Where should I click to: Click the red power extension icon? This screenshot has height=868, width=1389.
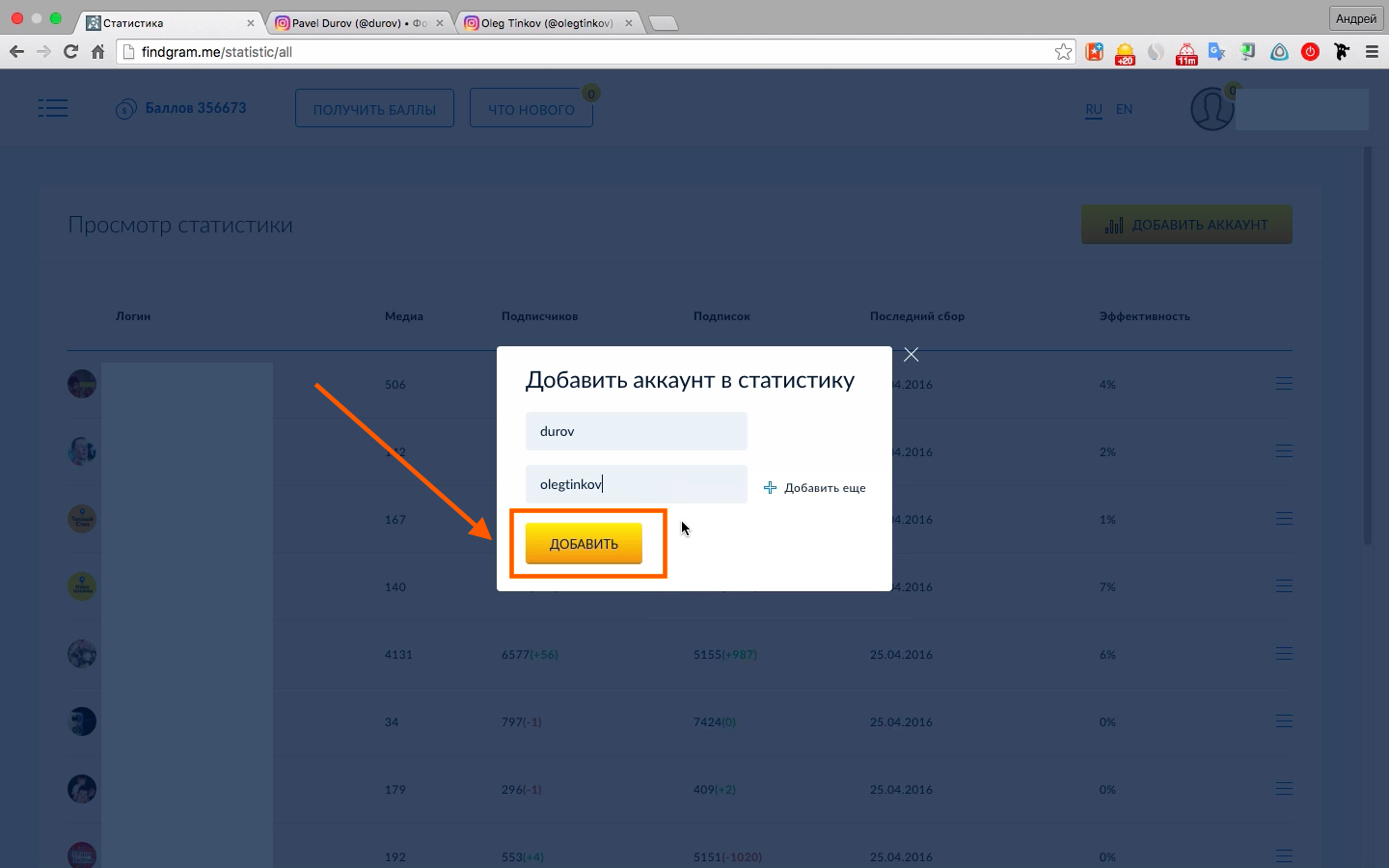pyautogui.click(x=1310, y=52)
